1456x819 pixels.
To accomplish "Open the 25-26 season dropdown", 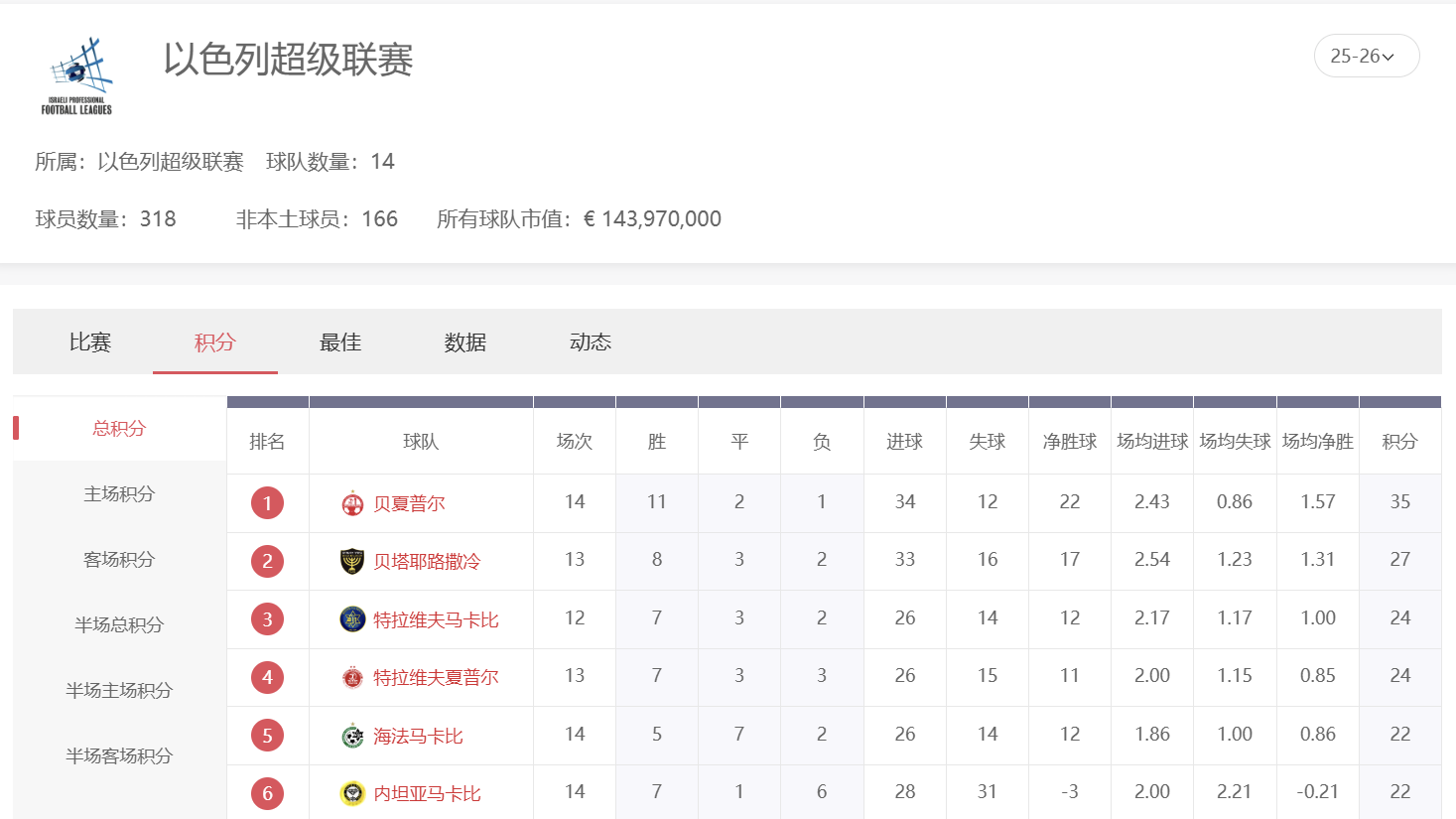I will [x=1366, y=56].
